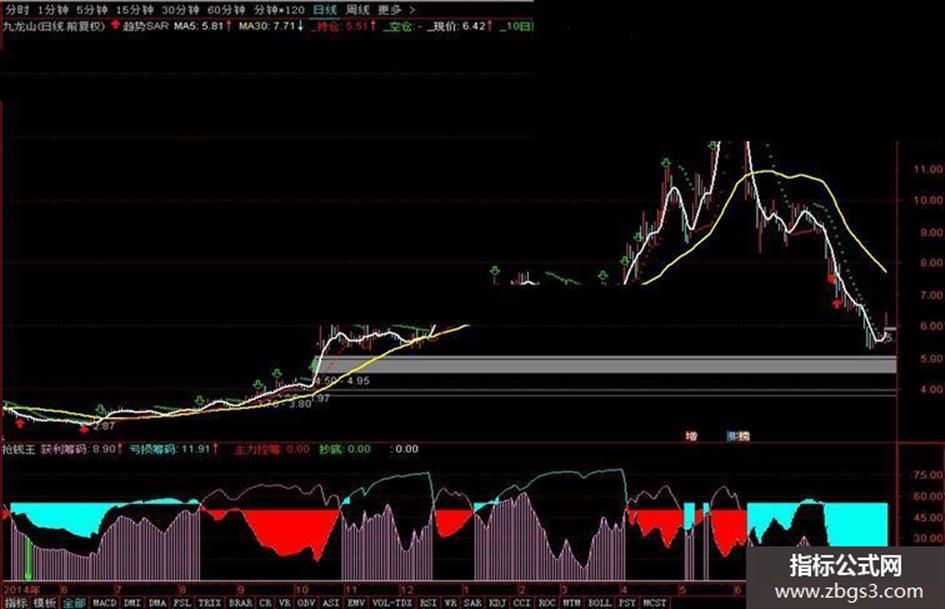Viewport: 945px width, 609px height.
Task: Select the 全部 indicator category
Action: pyautogui.click(x=74, y=602)
